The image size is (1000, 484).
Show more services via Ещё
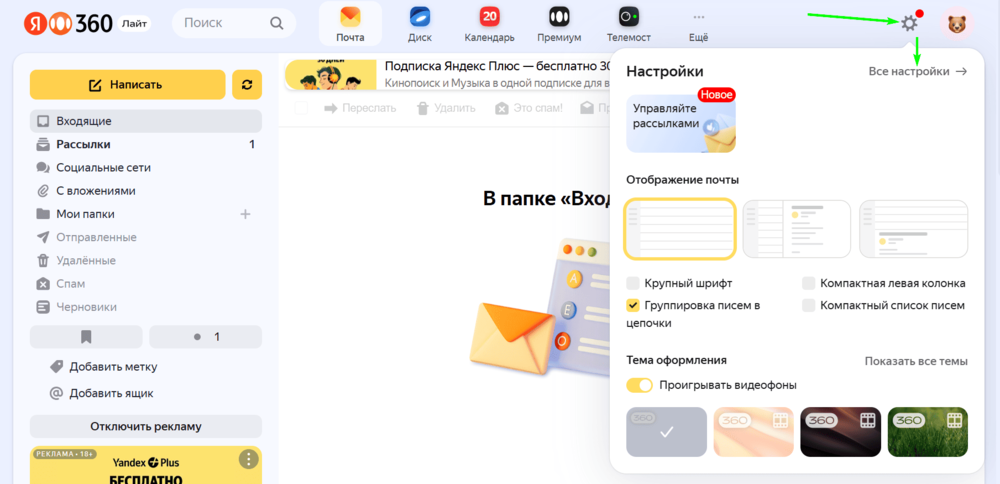tap(698, 24)
